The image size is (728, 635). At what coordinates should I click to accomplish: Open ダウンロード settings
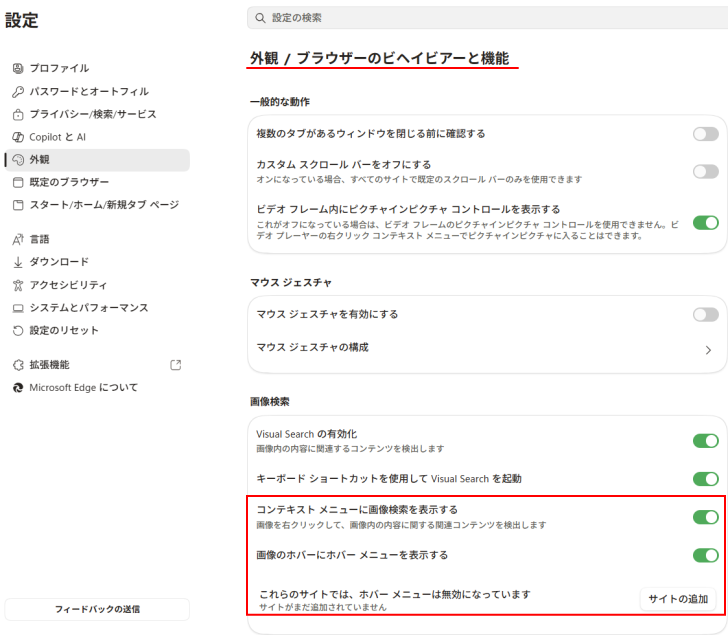(x=97, y=262)
